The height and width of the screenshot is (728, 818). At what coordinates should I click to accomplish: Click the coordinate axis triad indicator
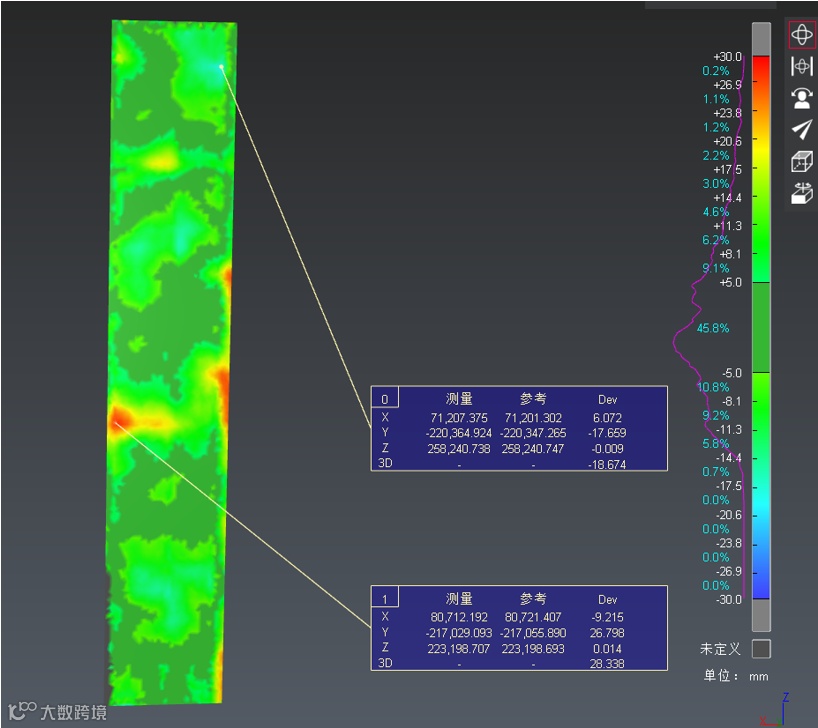776,709
